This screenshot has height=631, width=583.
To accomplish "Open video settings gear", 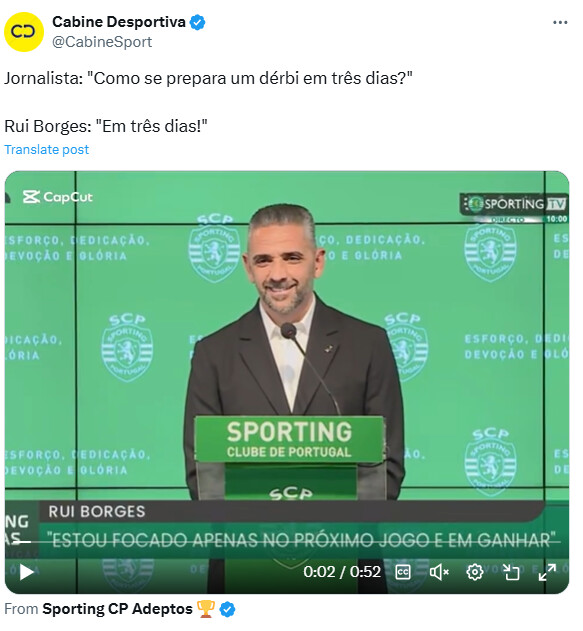I will (x=475, y=572).
